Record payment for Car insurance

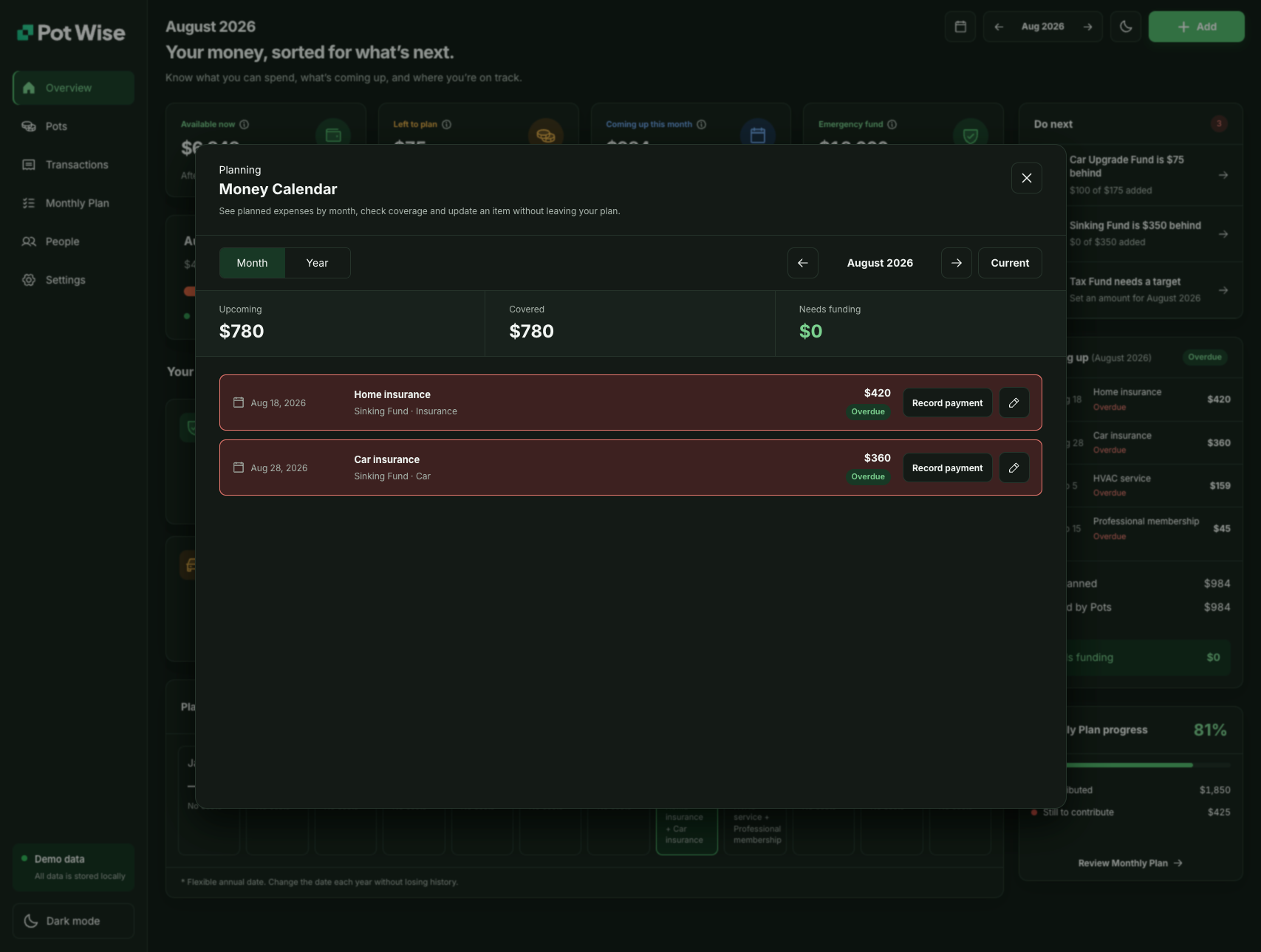tap(947, 468)
